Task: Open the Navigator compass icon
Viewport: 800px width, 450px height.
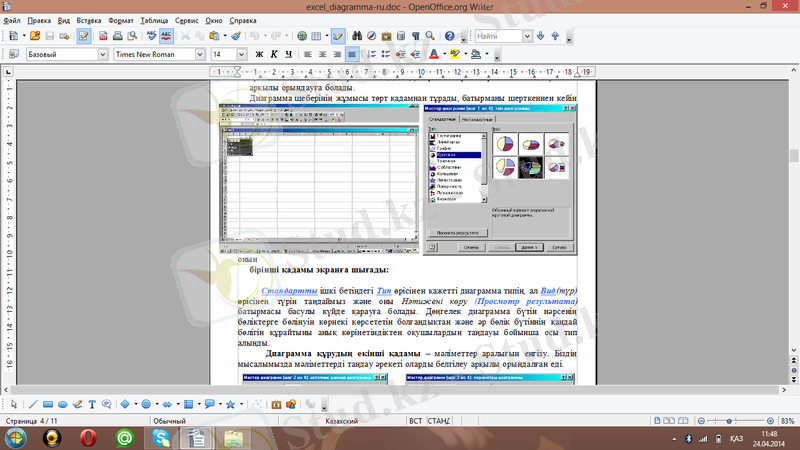Action: point(371,36)
